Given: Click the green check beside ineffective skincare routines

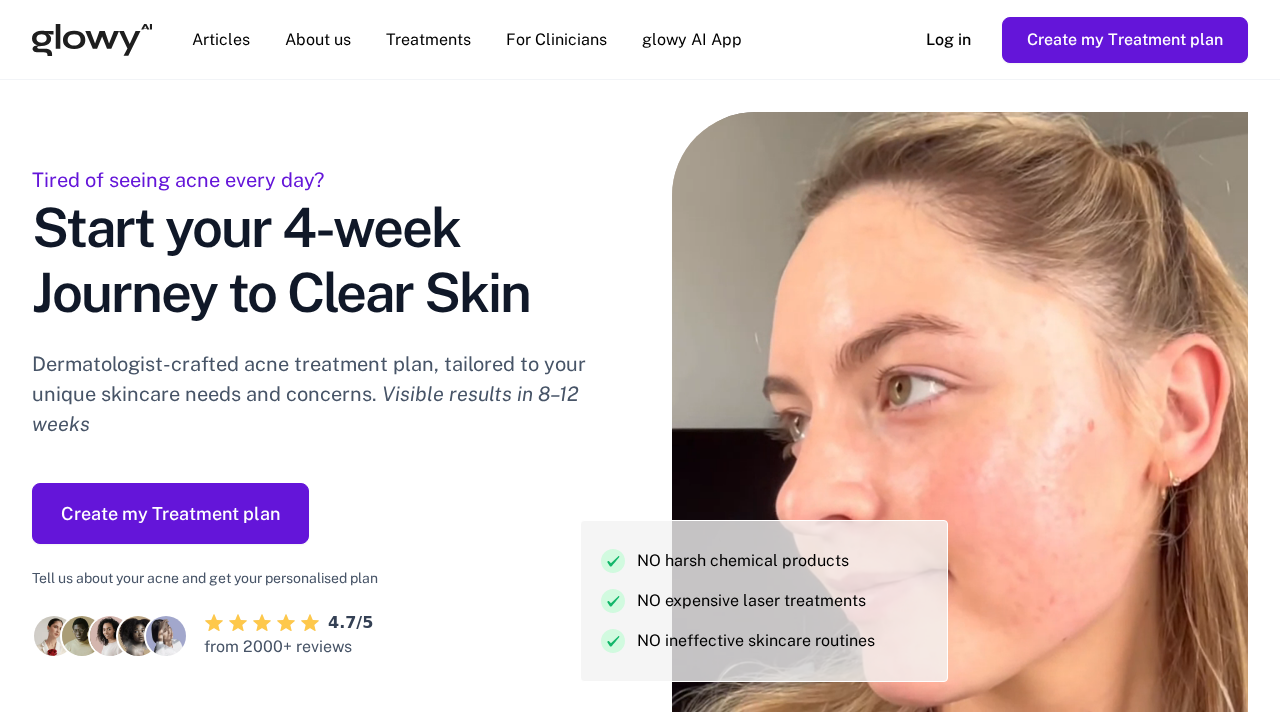Looking at the screenshot, I should point(613,641).
